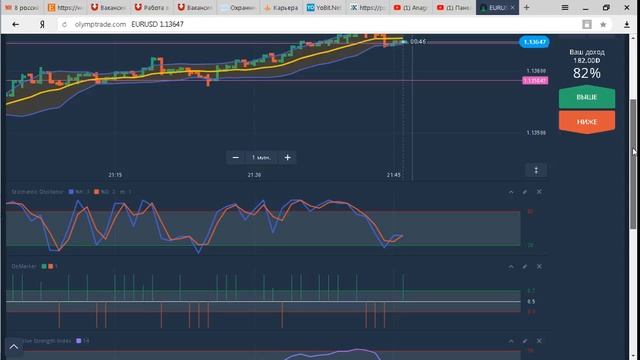Click the orange Stochastic %D color swatch

tap(96, 192)
